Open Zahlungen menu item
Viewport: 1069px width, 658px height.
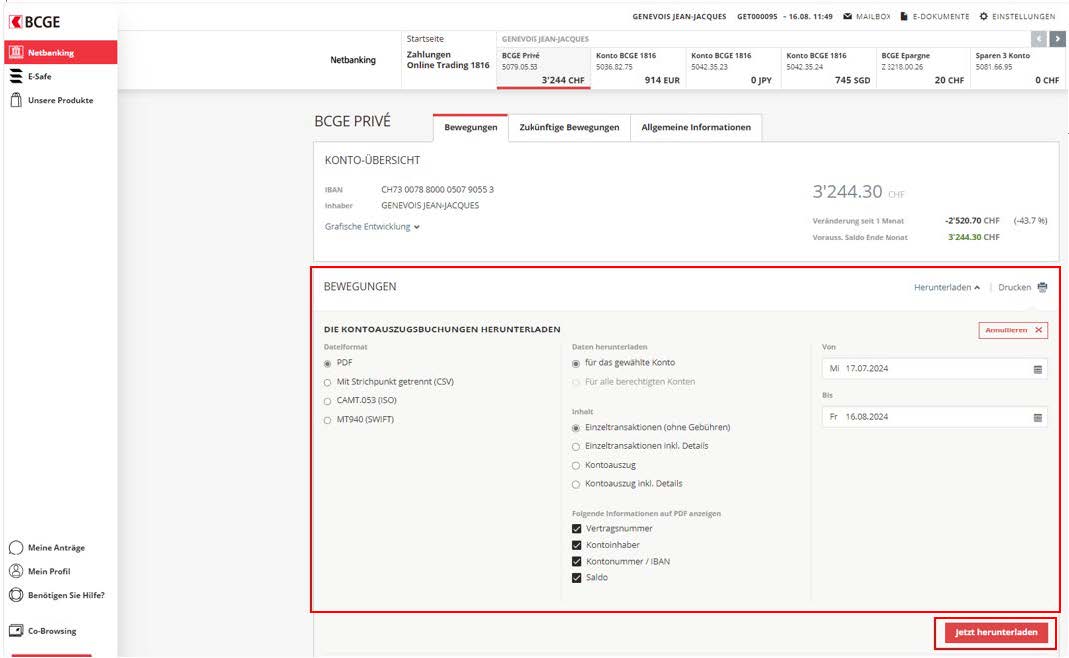[429, 55]
